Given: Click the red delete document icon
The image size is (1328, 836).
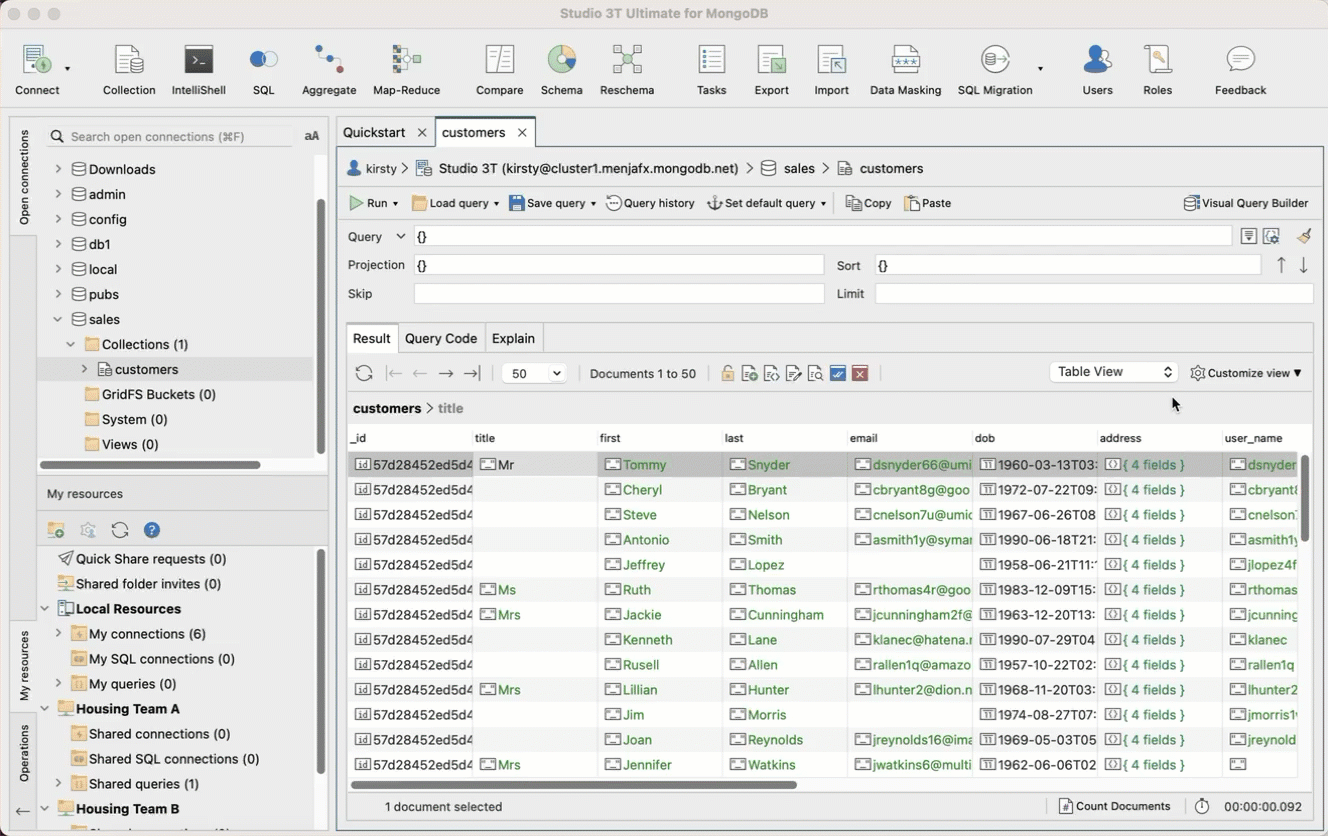Looking at the screenshot, I should (860, 373).
